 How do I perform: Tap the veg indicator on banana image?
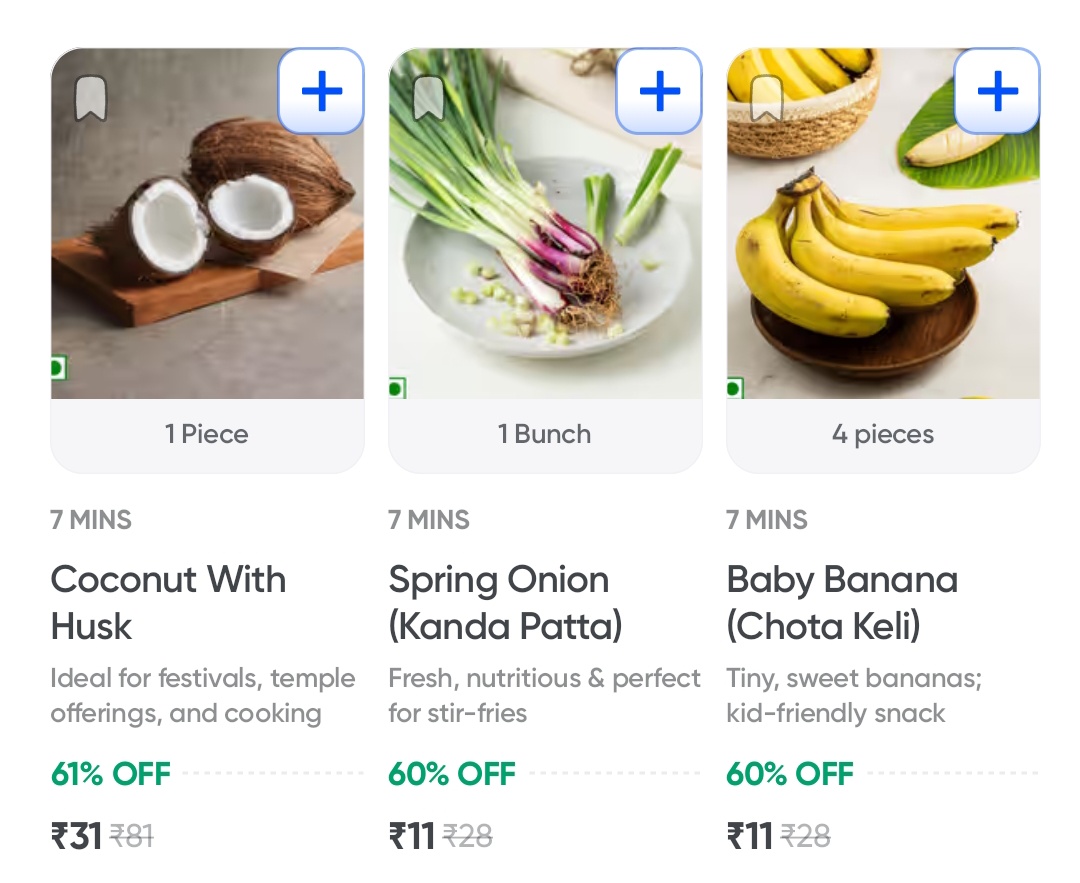[734, 387]
